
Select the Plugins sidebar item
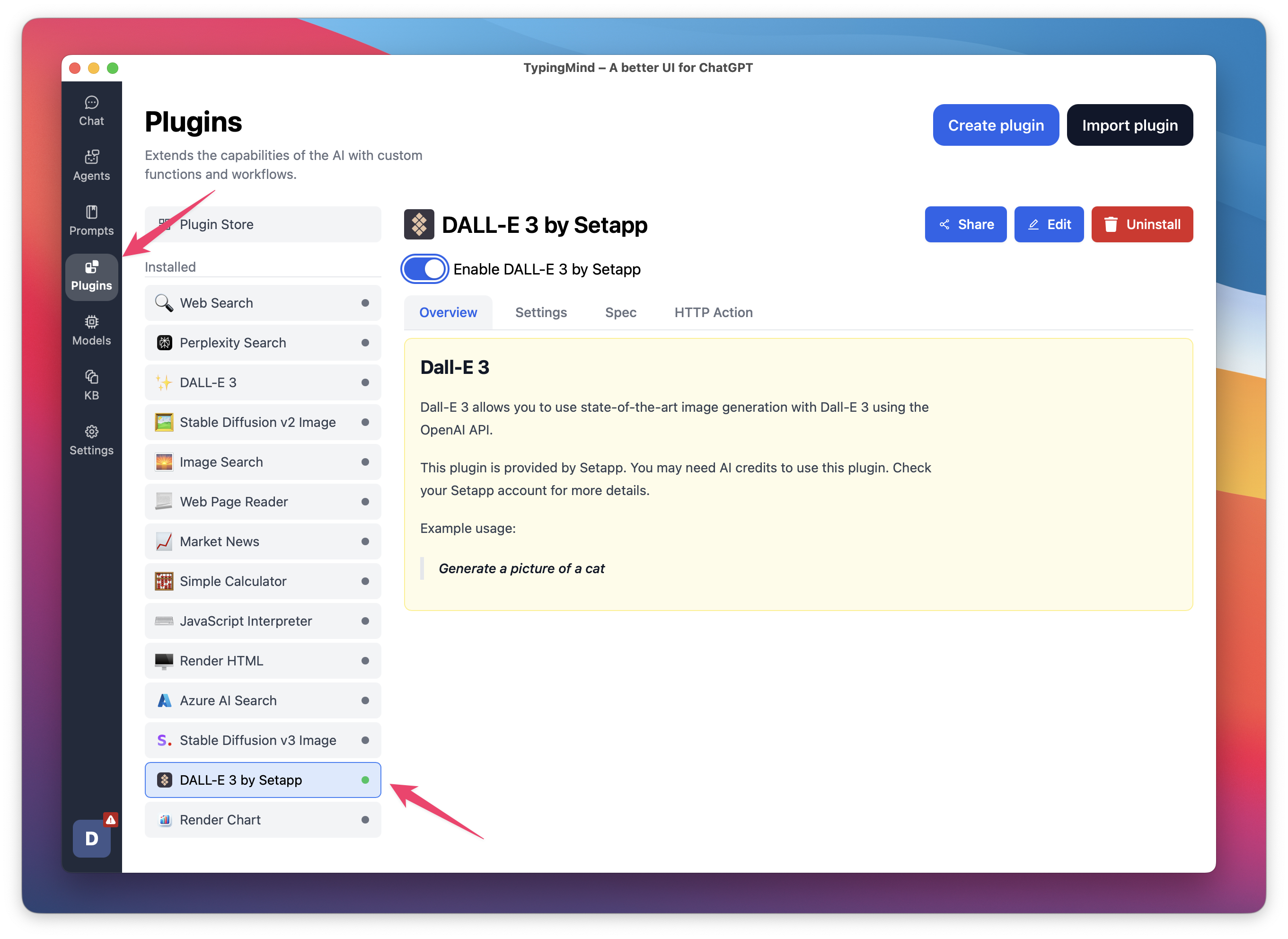pyautogui.click(x=91, y=276)
